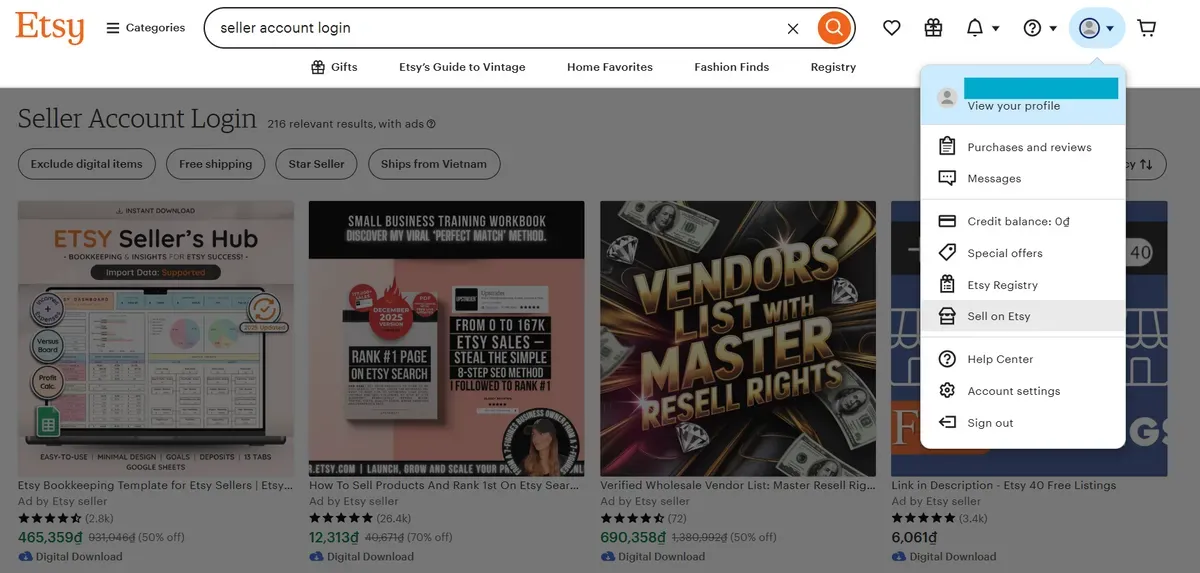Click the Etsy Registry gift list icon
Viewport: 1200px width, 573px height.
[x=947, y=285]
